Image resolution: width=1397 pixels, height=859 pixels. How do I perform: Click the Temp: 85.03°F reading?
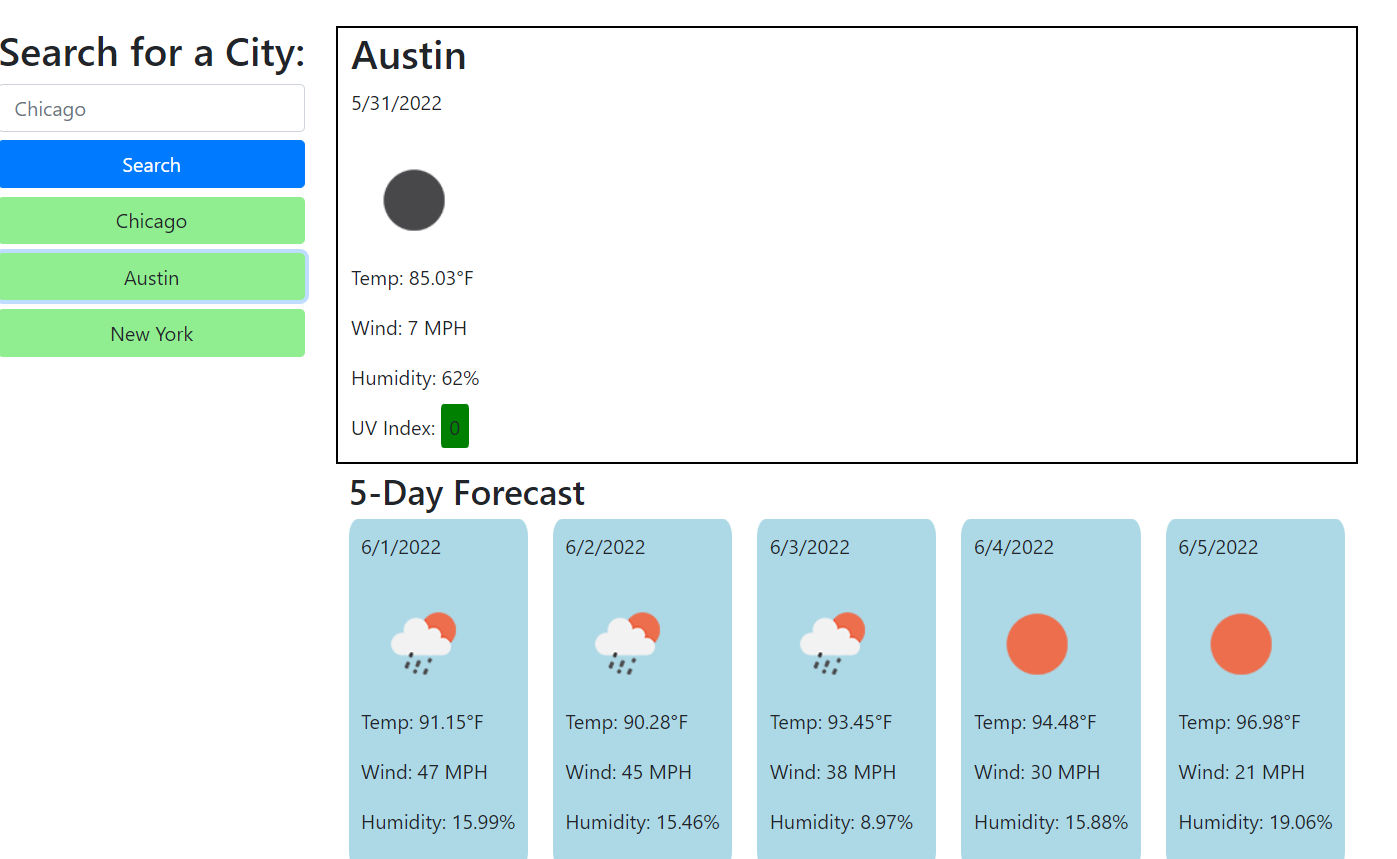pos(413,278)
